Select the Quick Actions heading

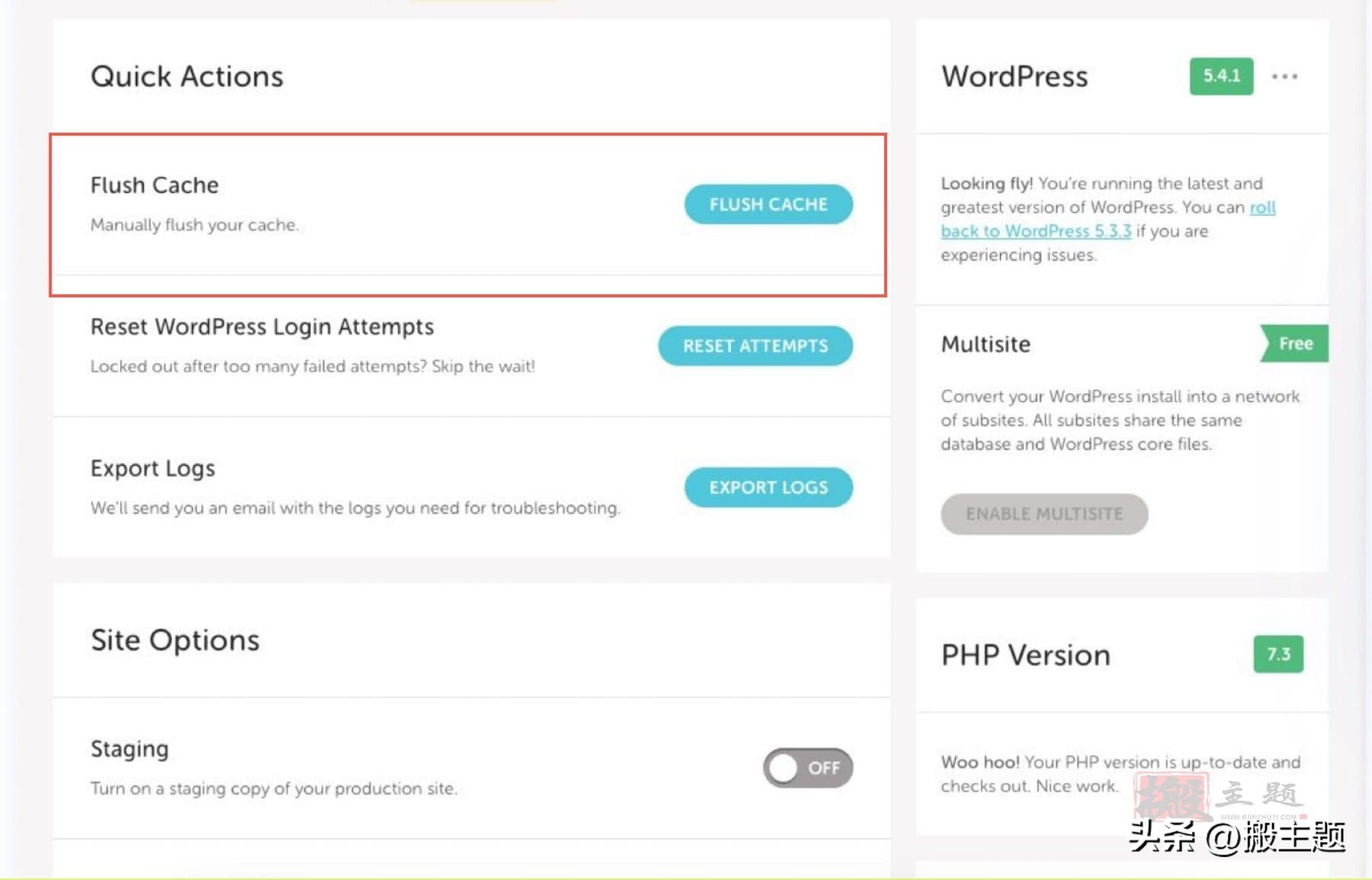click(x=187, y=76)
